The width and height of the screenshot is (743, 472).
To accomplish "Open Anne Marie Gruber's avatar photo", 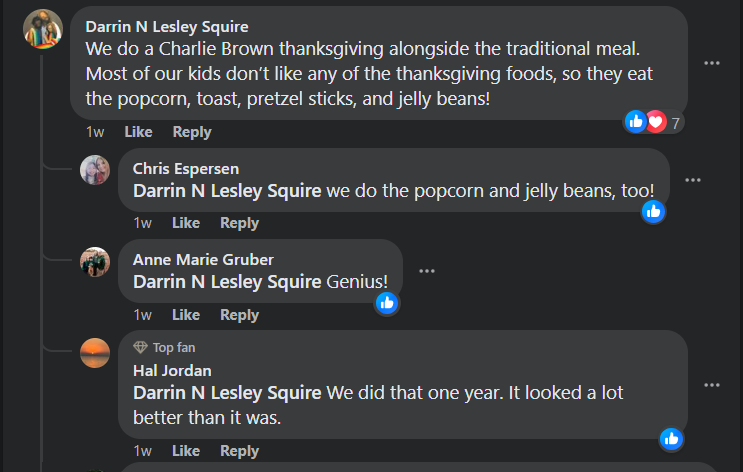I will coord(95,262).
